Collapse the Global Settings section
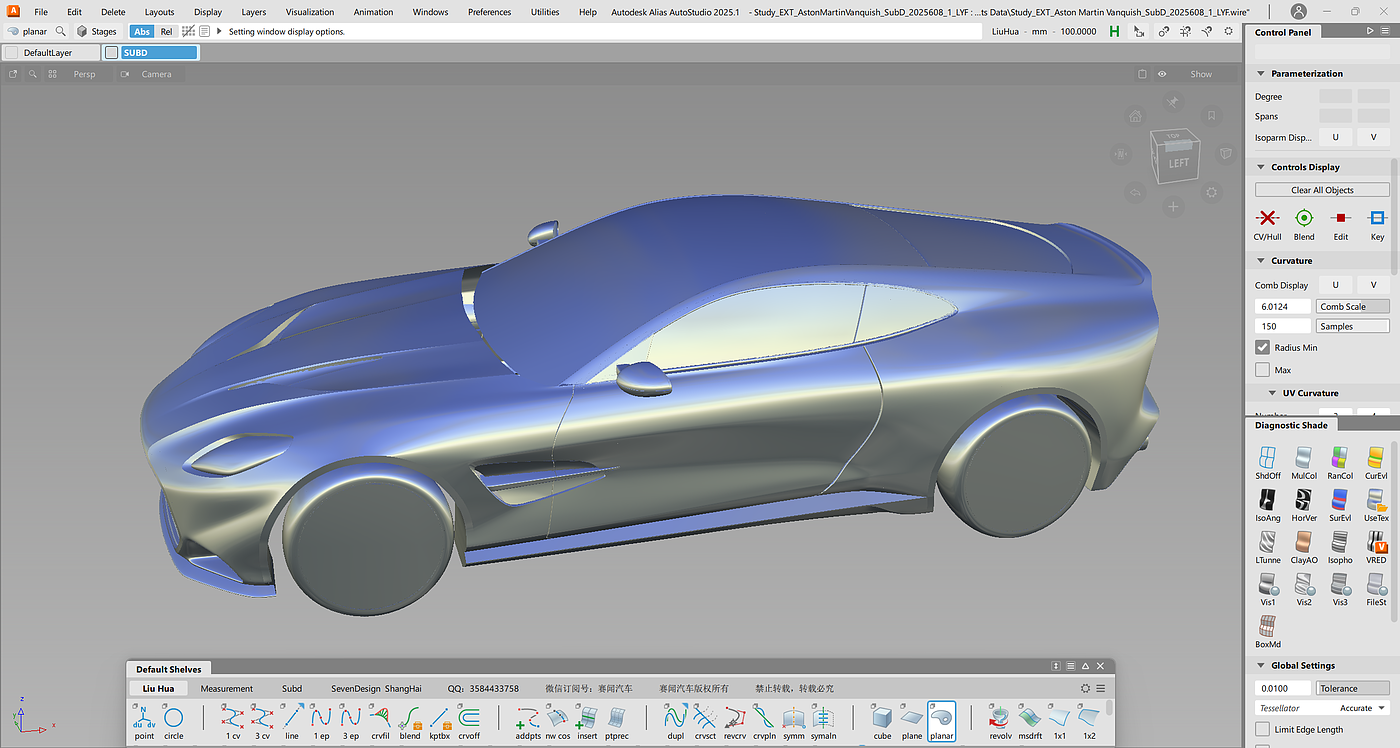Screen dimensions: 1400x748 tap(1261, 666)
